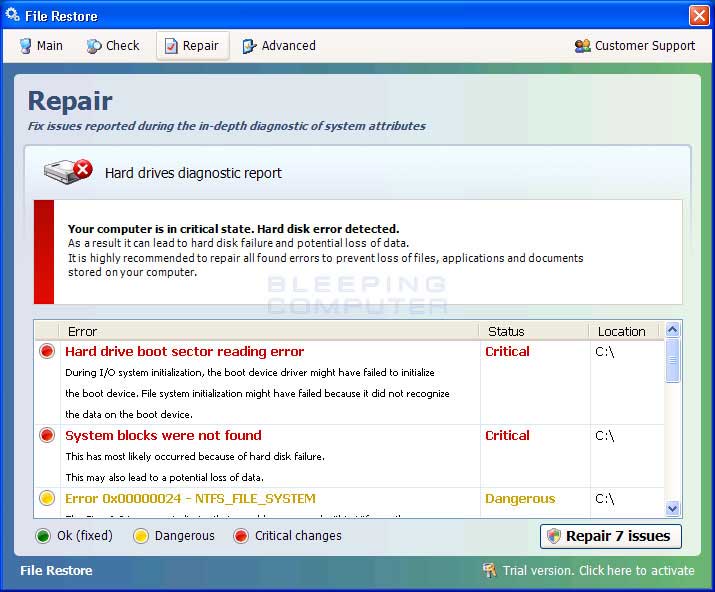Click the scrollbar up arrow in error list
This screenshot has width=715, height=592.
pyautogui.click(x=673, y=330)
